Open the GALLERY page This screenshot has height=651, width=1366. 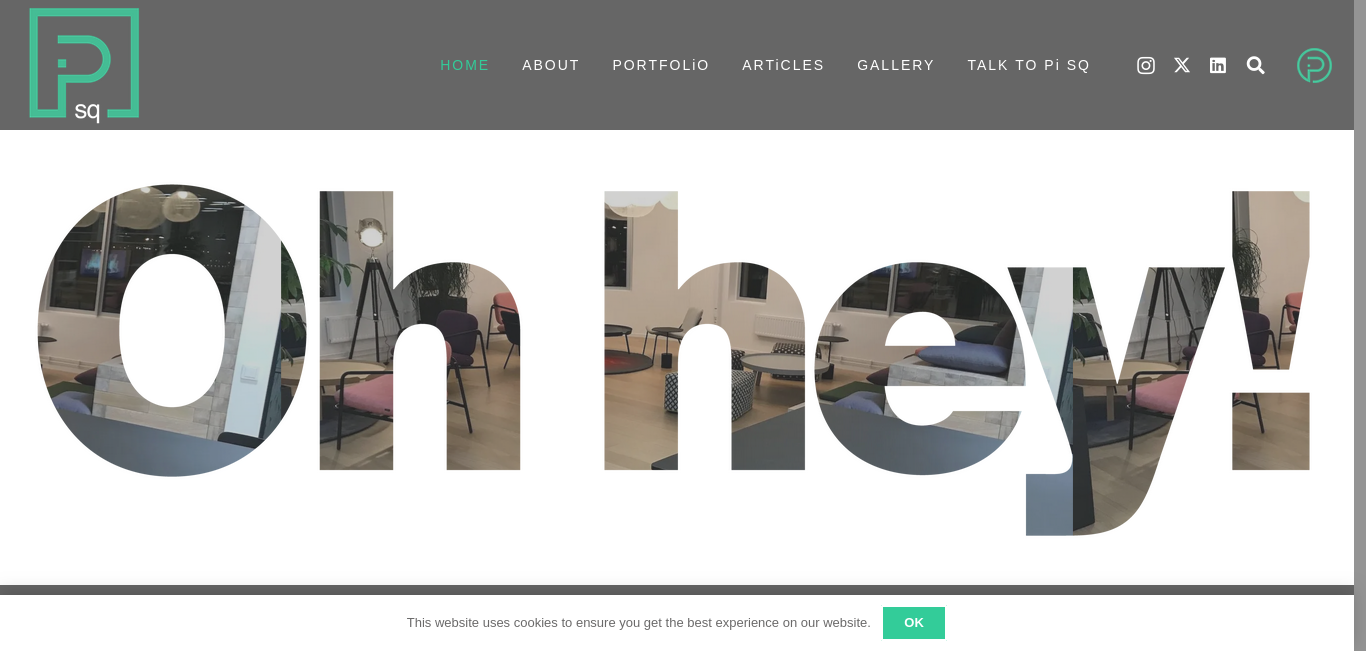point(896,65)
